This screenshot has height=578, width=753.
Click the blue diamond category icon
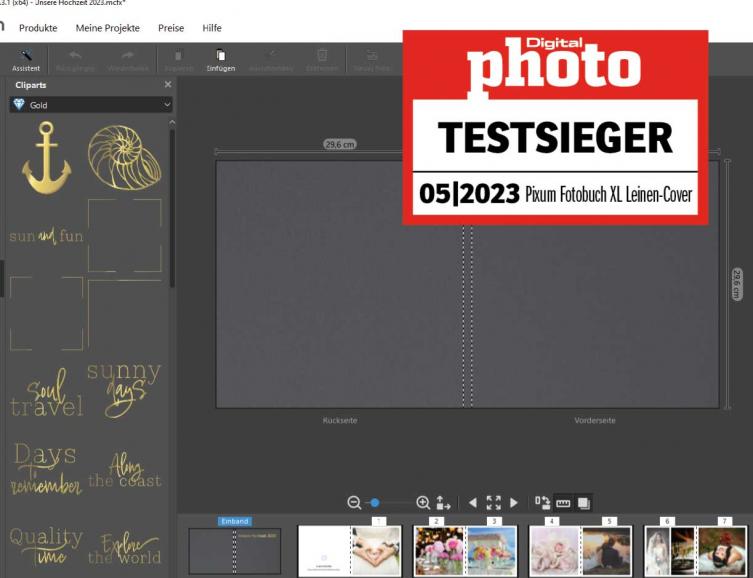pos(19,104)
